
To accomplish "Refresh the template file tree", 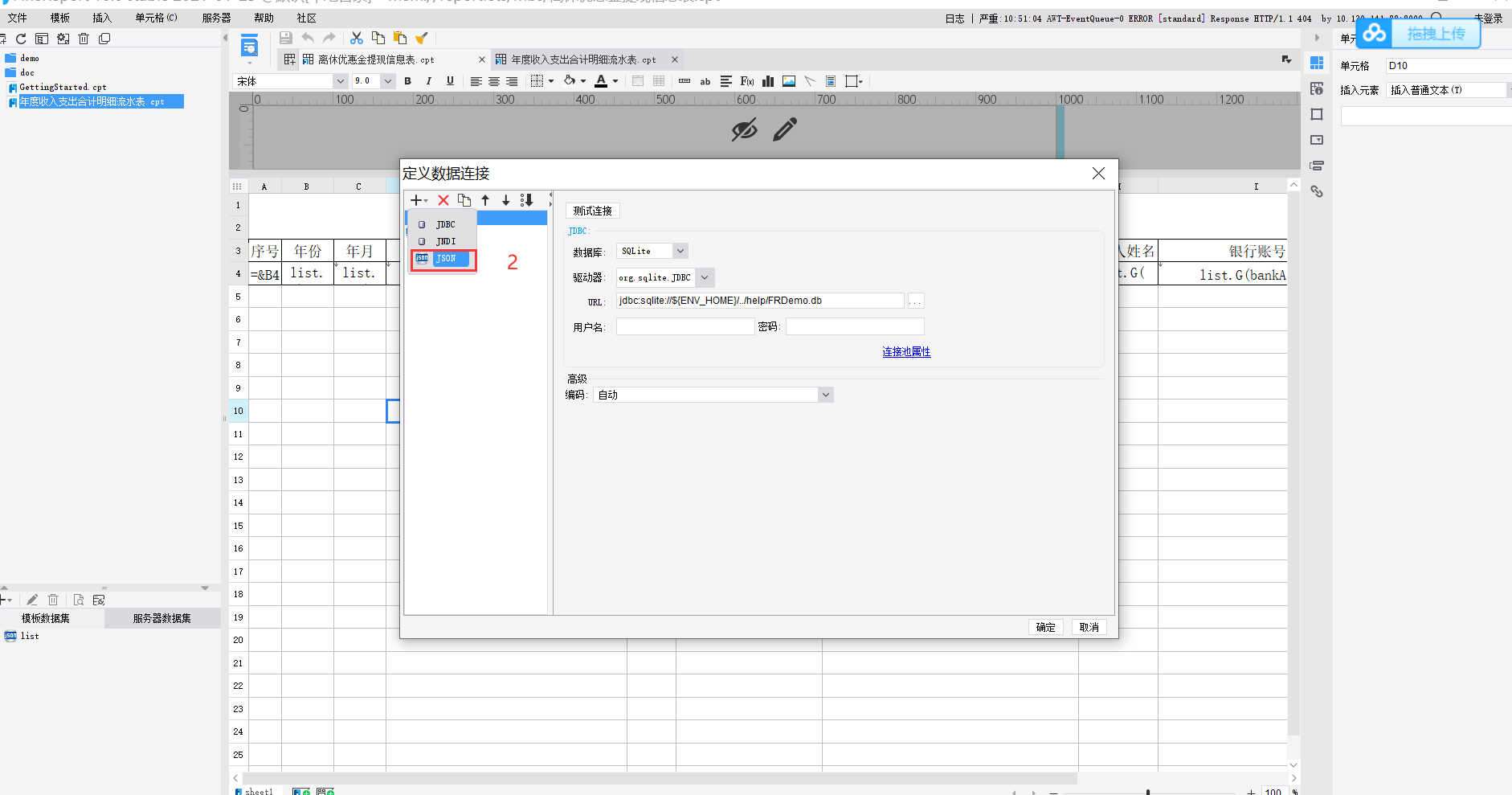I will pyautogui.click(x=21, y=39).
